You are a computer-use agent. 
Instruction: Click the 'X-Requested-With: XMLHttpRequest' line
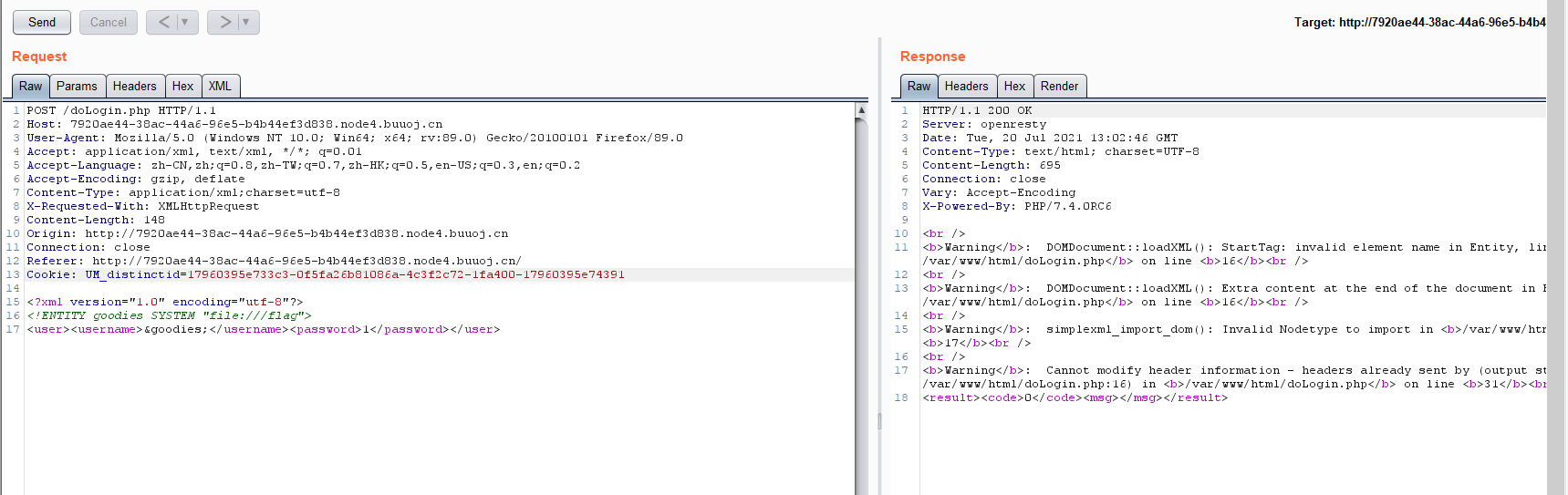pos(143,206)
